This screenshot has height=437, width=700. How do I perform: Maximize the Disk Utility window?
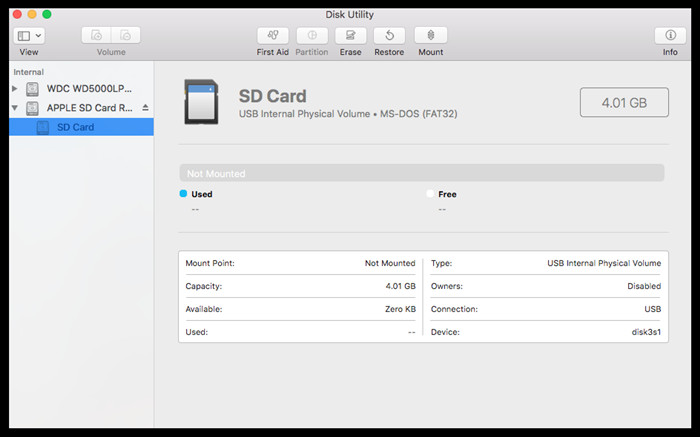[47, 14]
